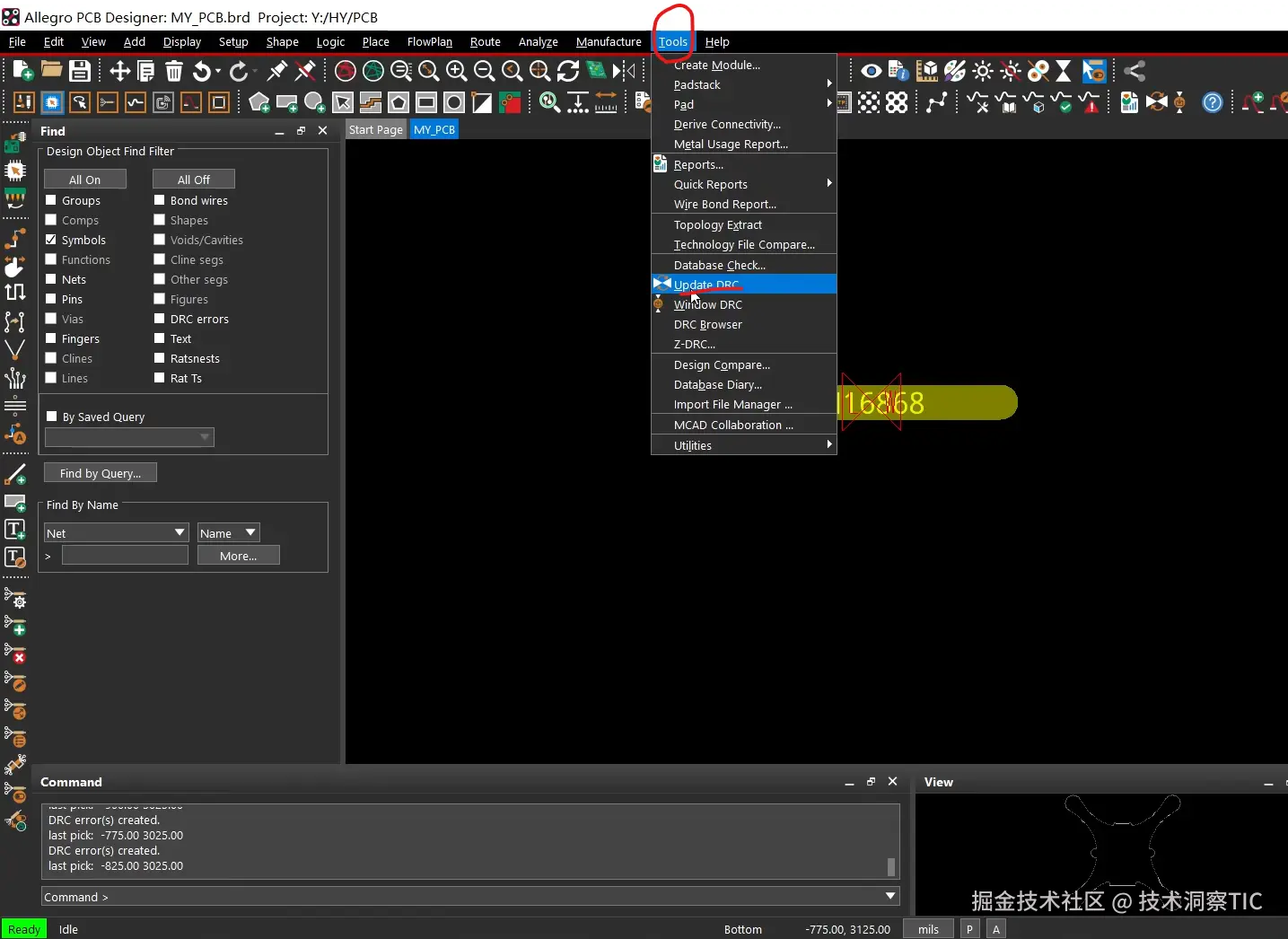1288x939 pixels.
Task: Toggle the Groups checkbox
Action: [51, 200]
